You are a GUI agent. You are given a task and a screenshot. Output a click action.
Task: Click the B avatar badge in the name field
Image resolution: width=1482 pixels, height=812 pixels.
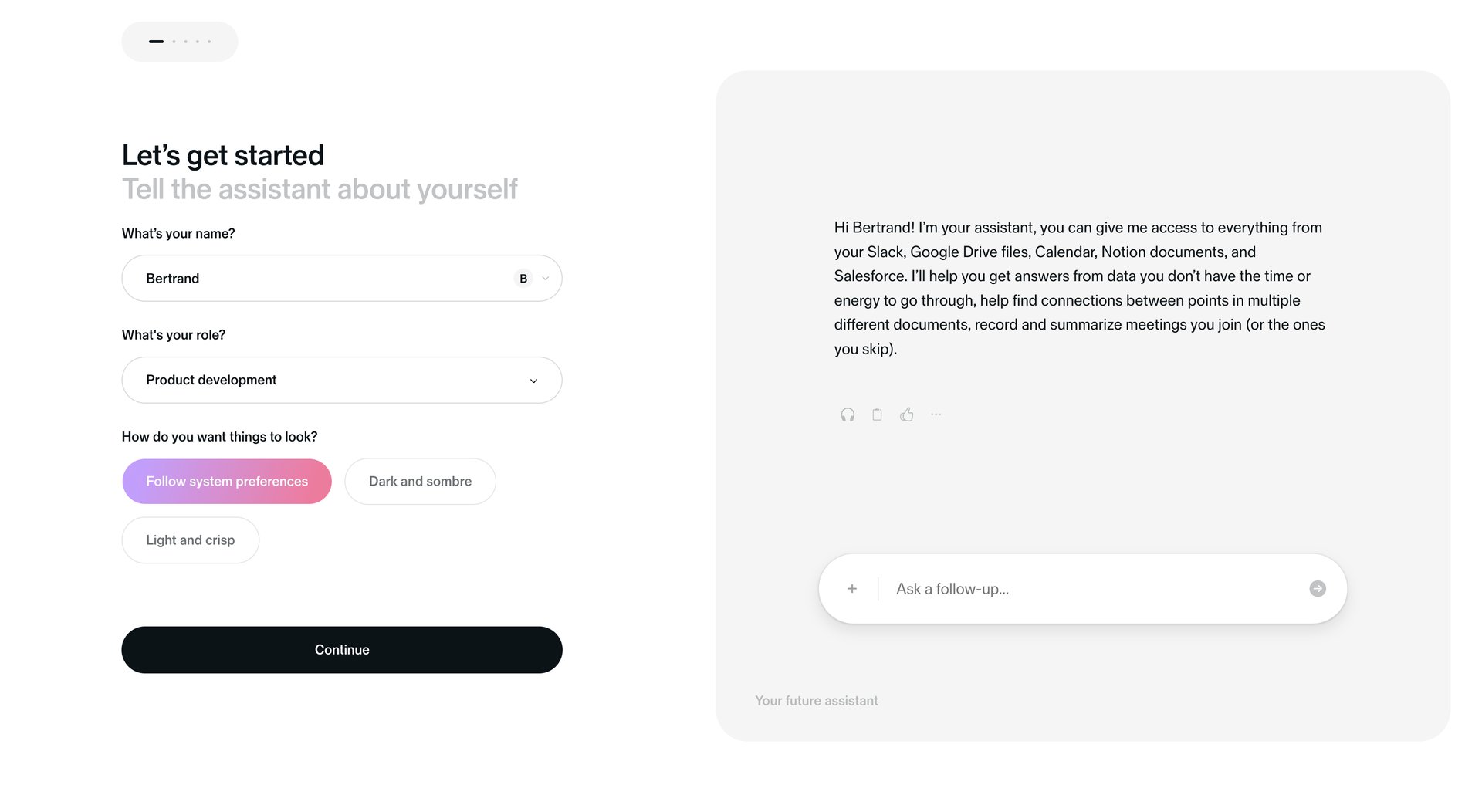click(x=523, y=278)
